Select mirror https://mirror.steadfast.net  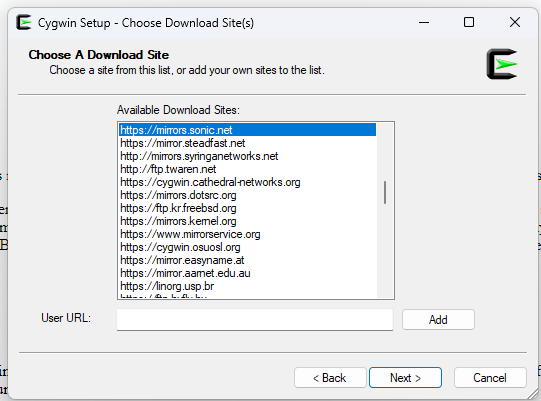[247, 143]
